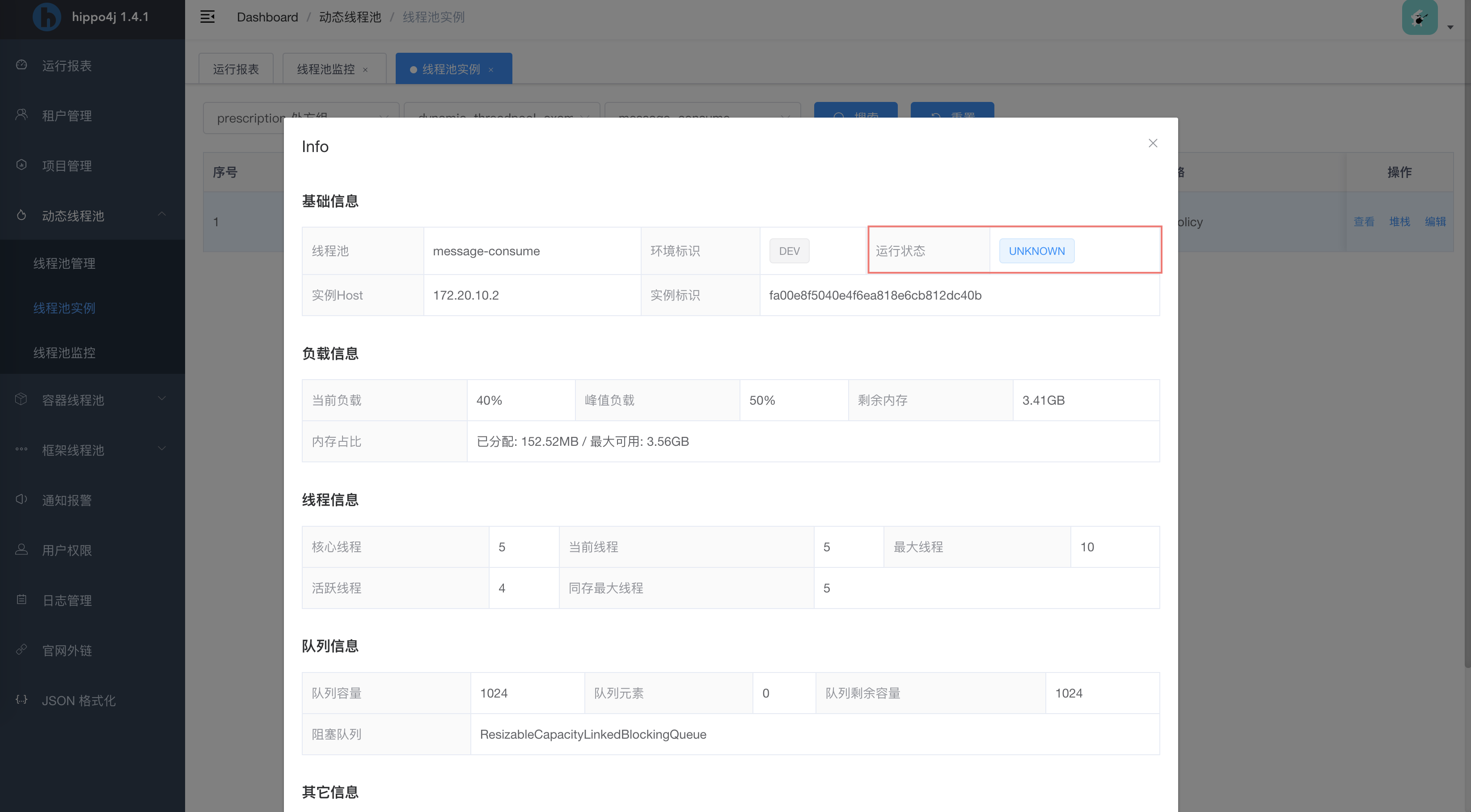Open the 运行报表 dashboard sidebar icon
The width and height of the screenshot is (1471, 812).
point(22,65)
